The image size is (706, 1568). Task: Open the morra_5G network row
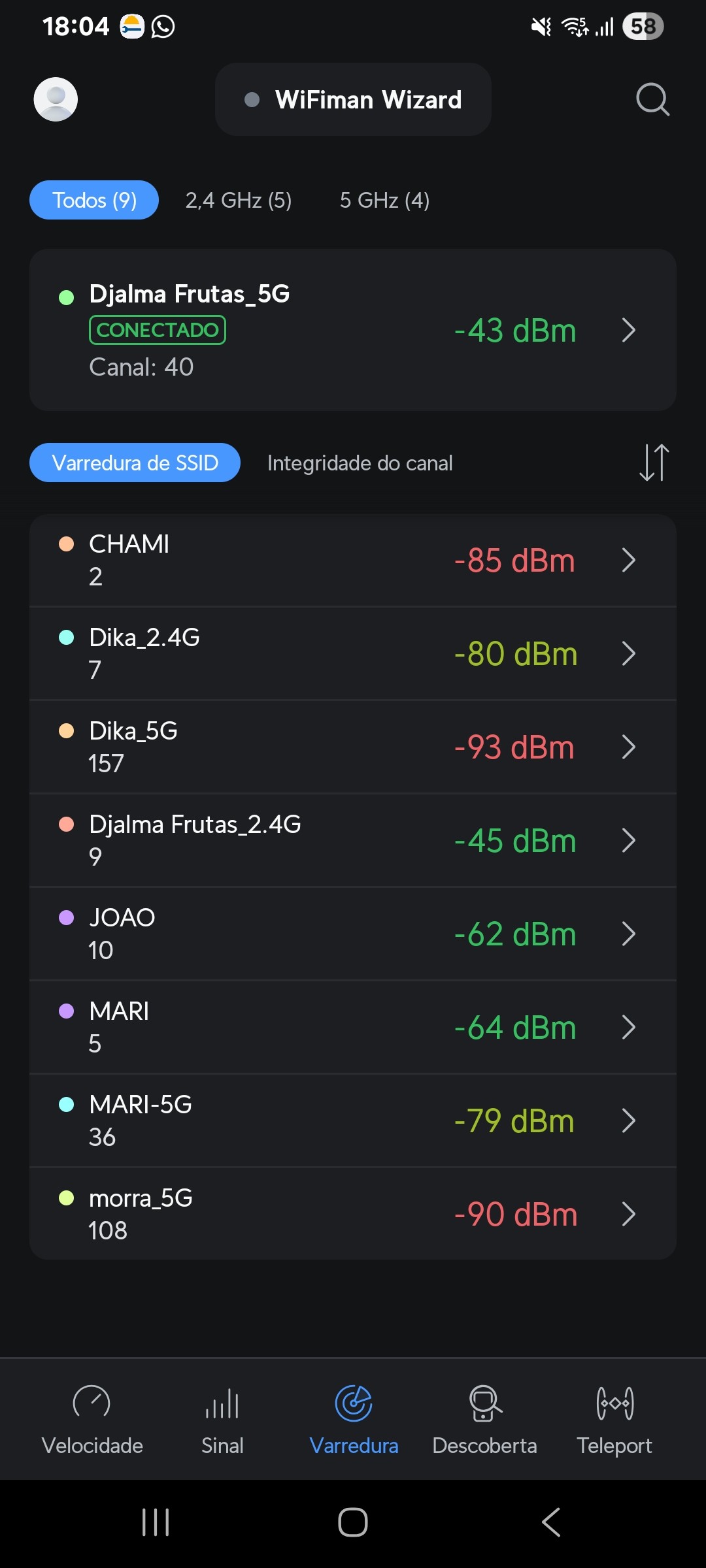coord(353,1214)
